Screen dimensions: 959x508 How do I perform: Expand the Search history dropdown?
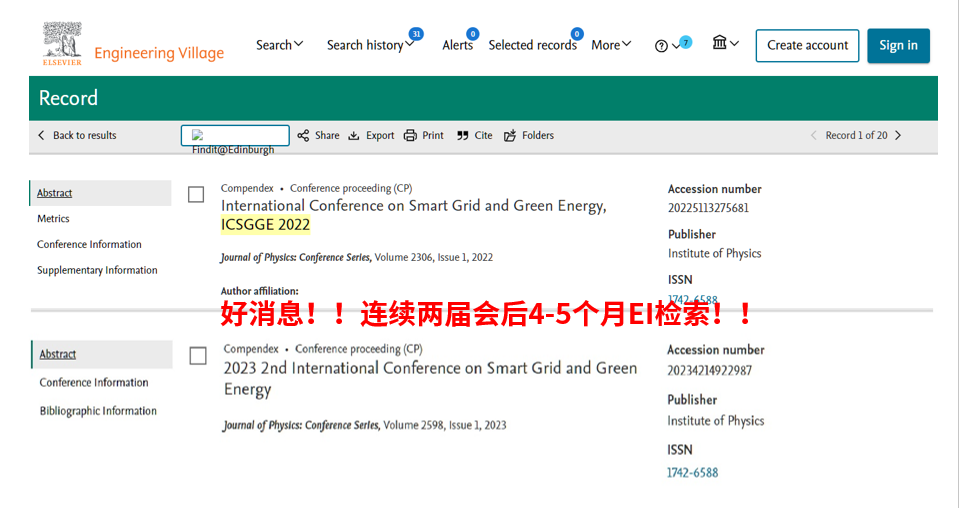pos(370,45)
